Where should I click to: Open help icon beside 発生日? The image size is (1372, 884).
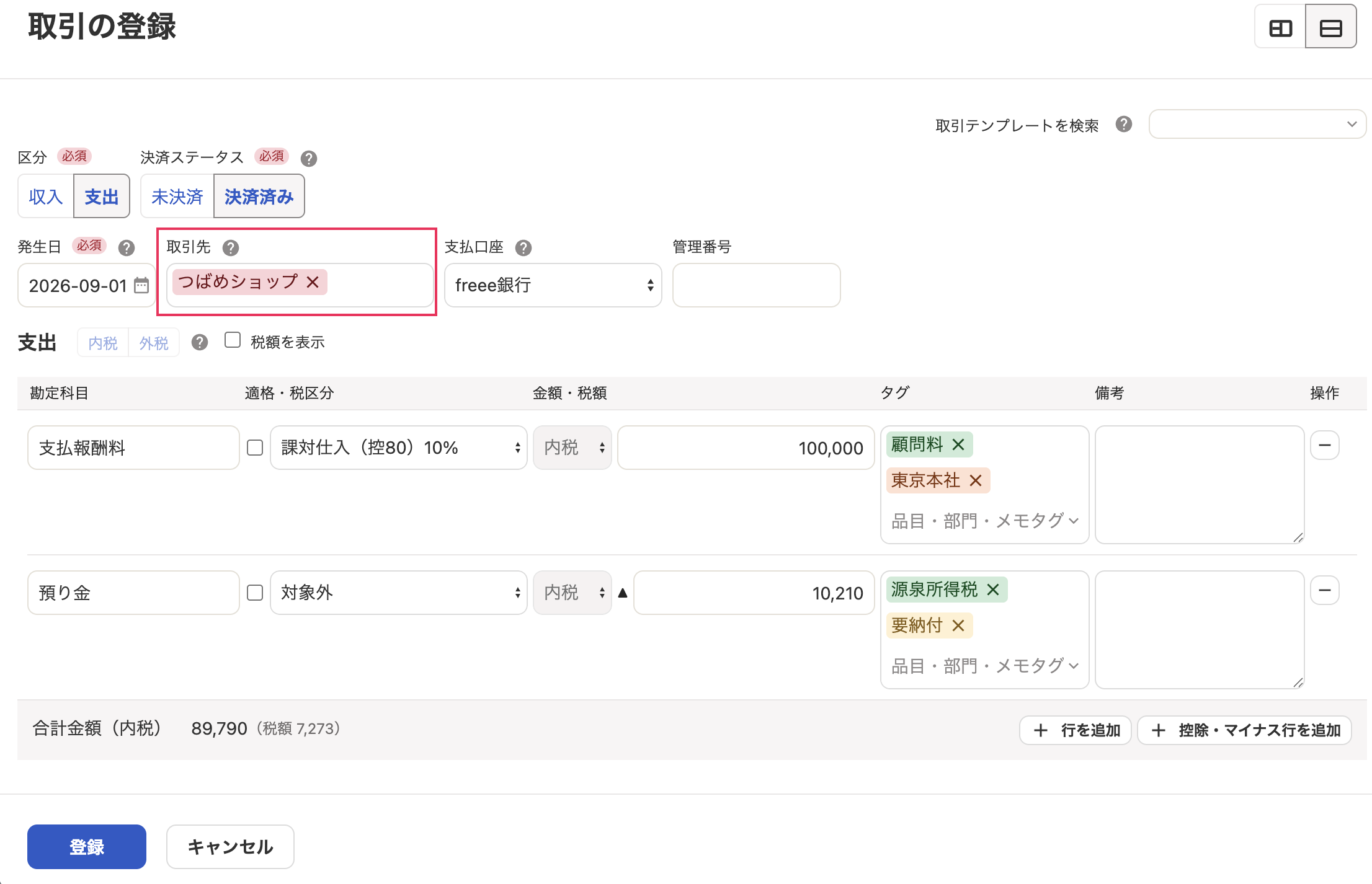[127, 248]
